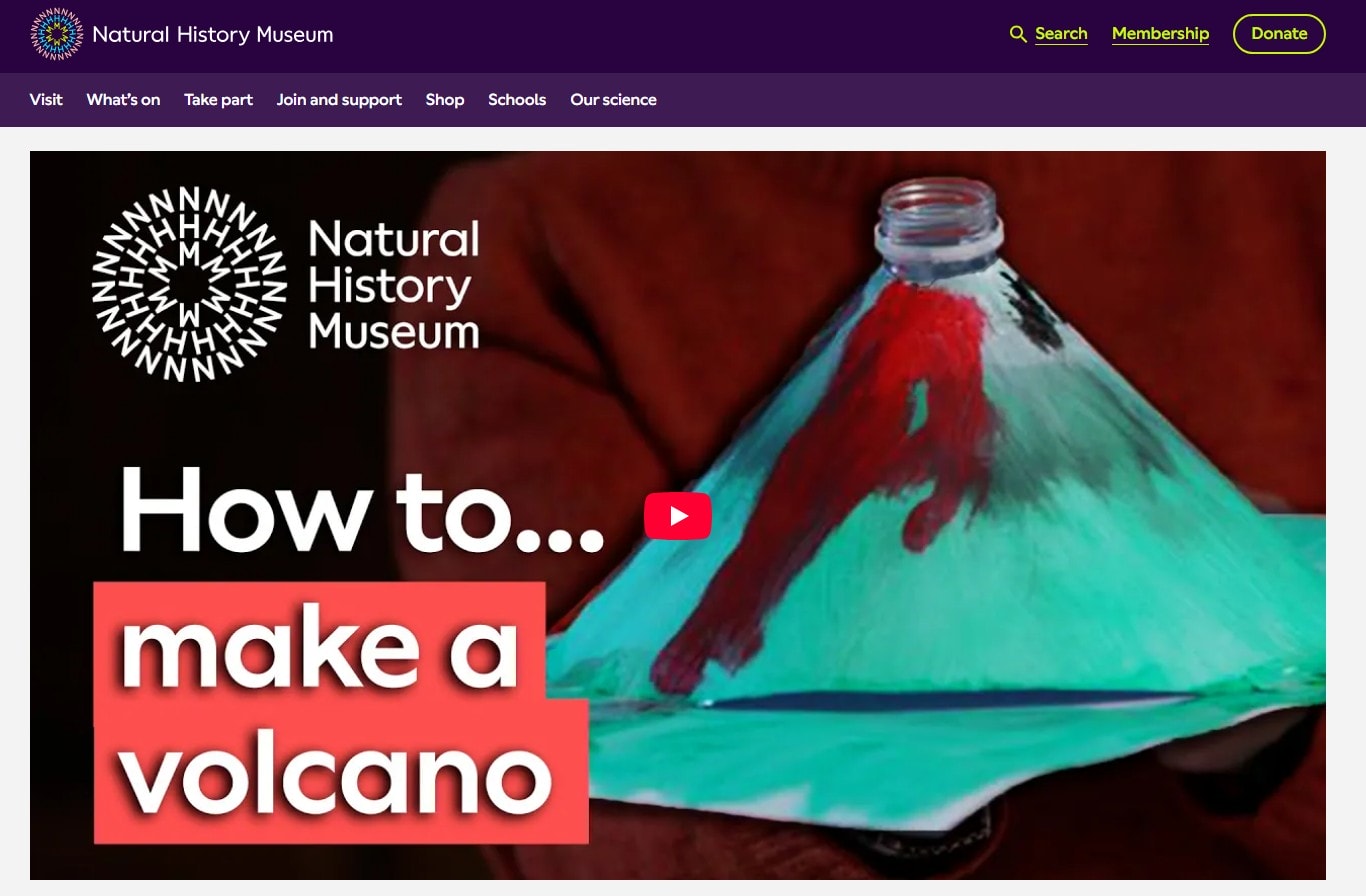1366x896 pixels.
Task: Open the Our science menu
Action: (x=613, y=100)
